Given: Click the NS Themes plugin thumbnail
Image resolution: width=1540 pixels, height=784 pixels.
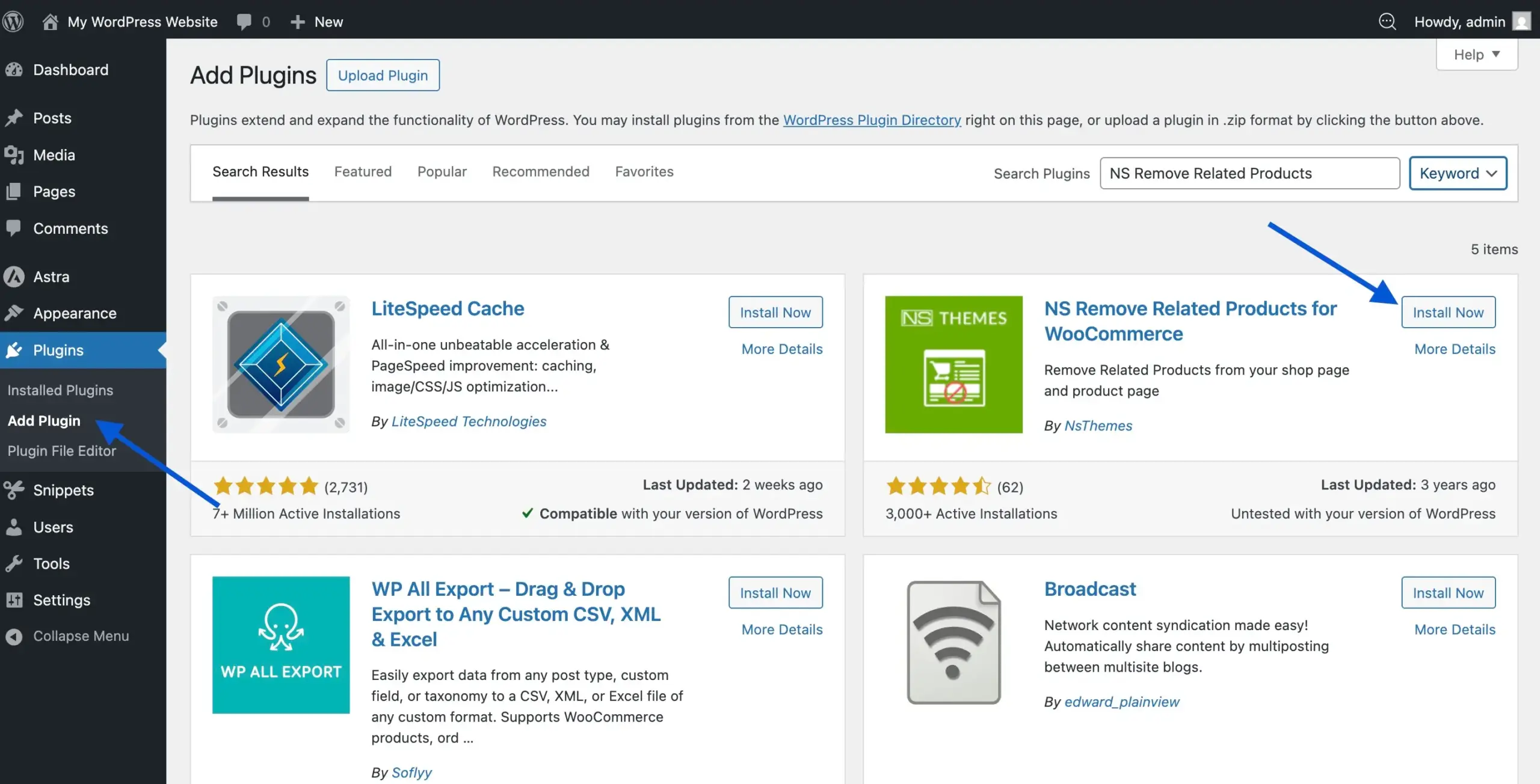Looking at the screenshot, I should point(953,364).
